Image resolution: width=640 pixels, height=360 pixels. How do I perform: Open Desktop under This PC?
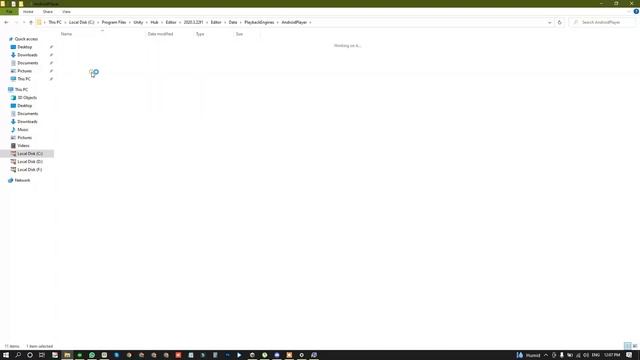tap(24, 106)
